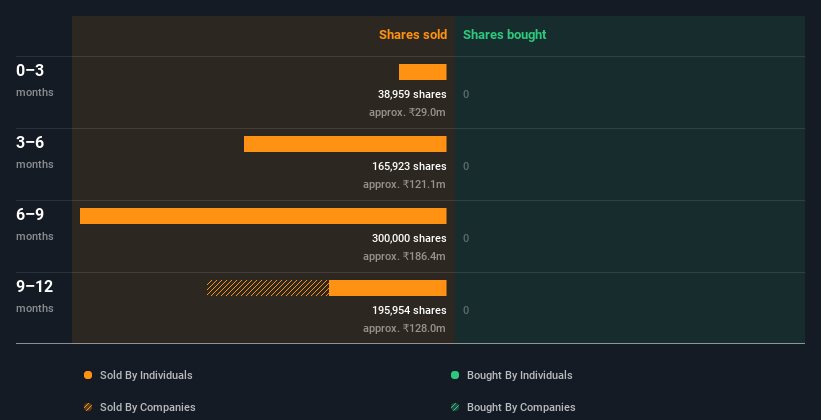The height and width of the screenshot is (420, 821).
Task: Click the hatched 9–12 months companies bar segment
Action: (x=268, y=288)
